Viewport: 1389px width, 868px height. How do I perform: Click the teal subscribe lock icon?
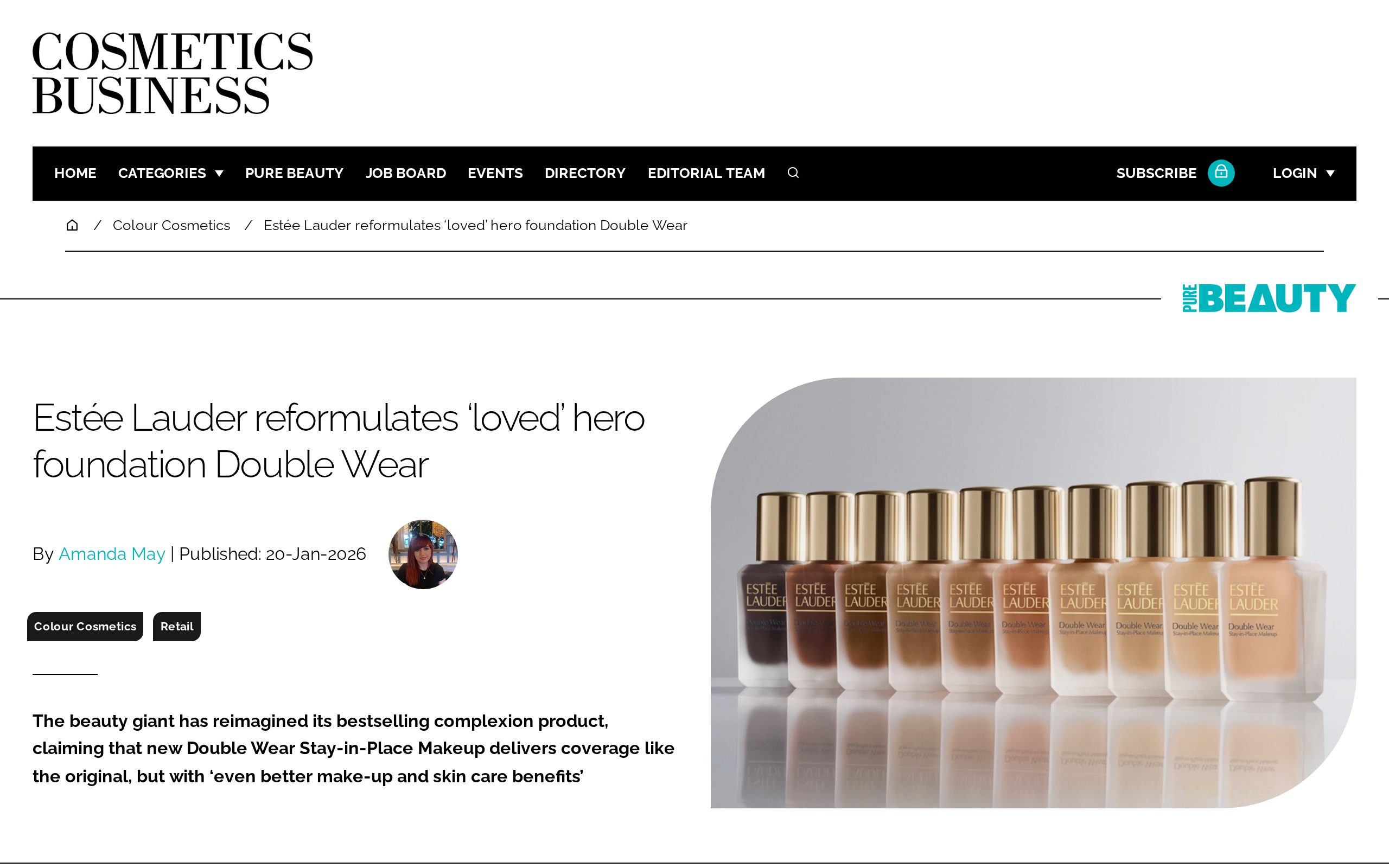(1221, 173)
